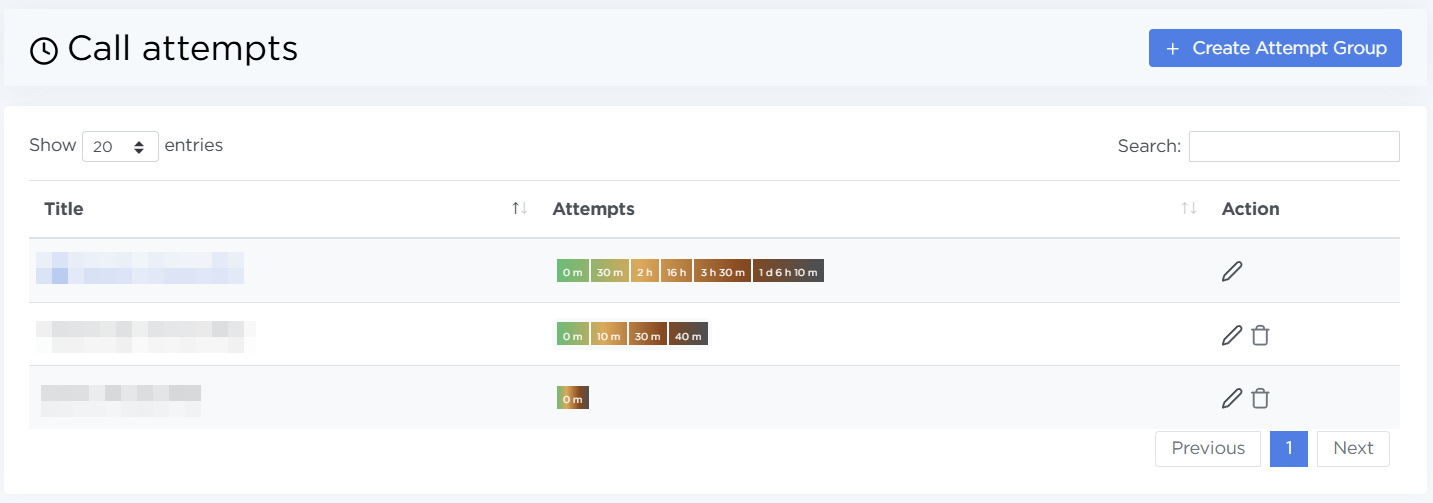Click the 16 h attempt badge
The width and height of the screenshot is (1433, 503).
[676, 271]
